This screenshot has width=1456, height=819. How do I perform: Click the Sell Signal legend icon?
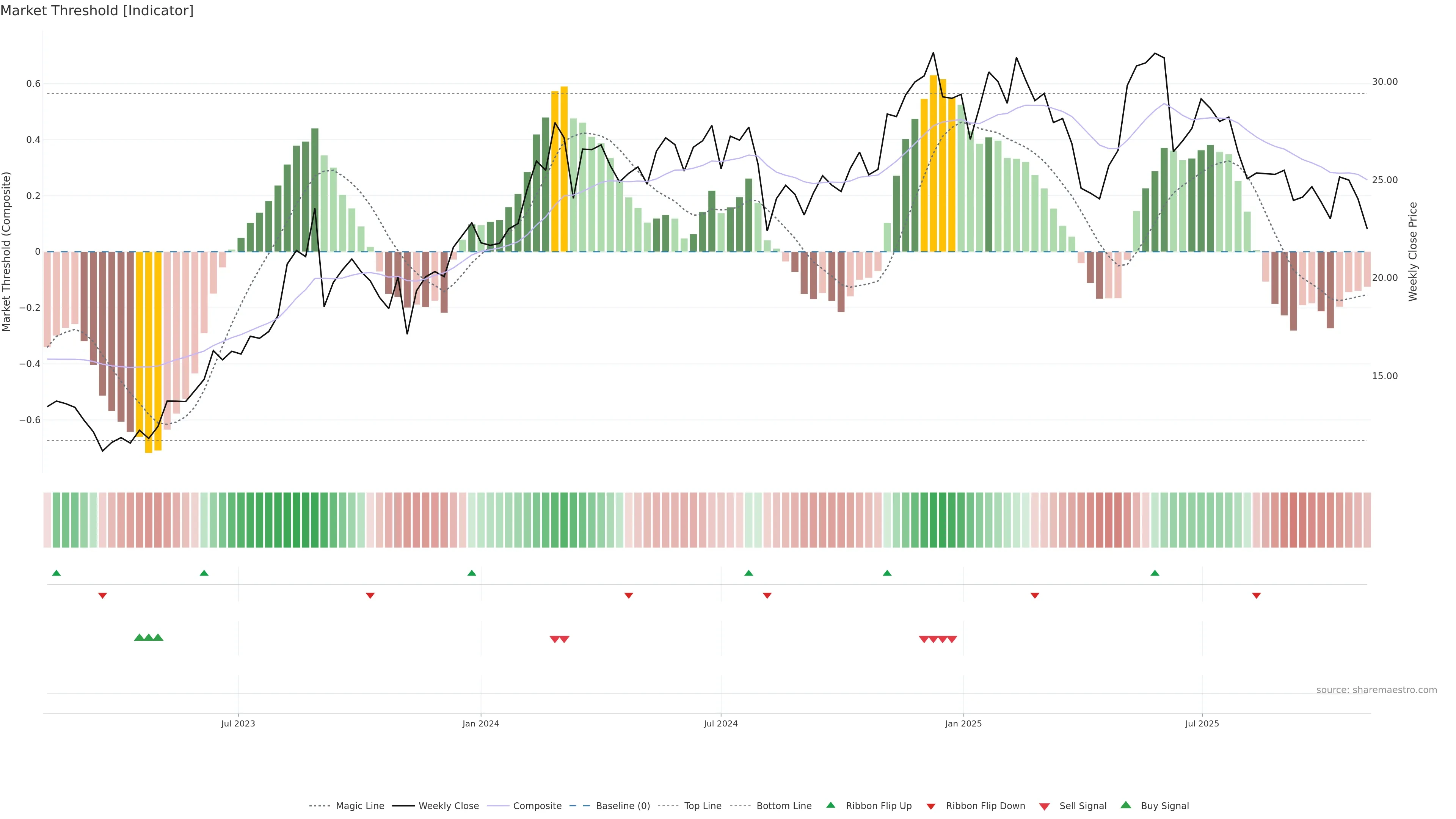pyautogui.click(x=1045, y=806)
